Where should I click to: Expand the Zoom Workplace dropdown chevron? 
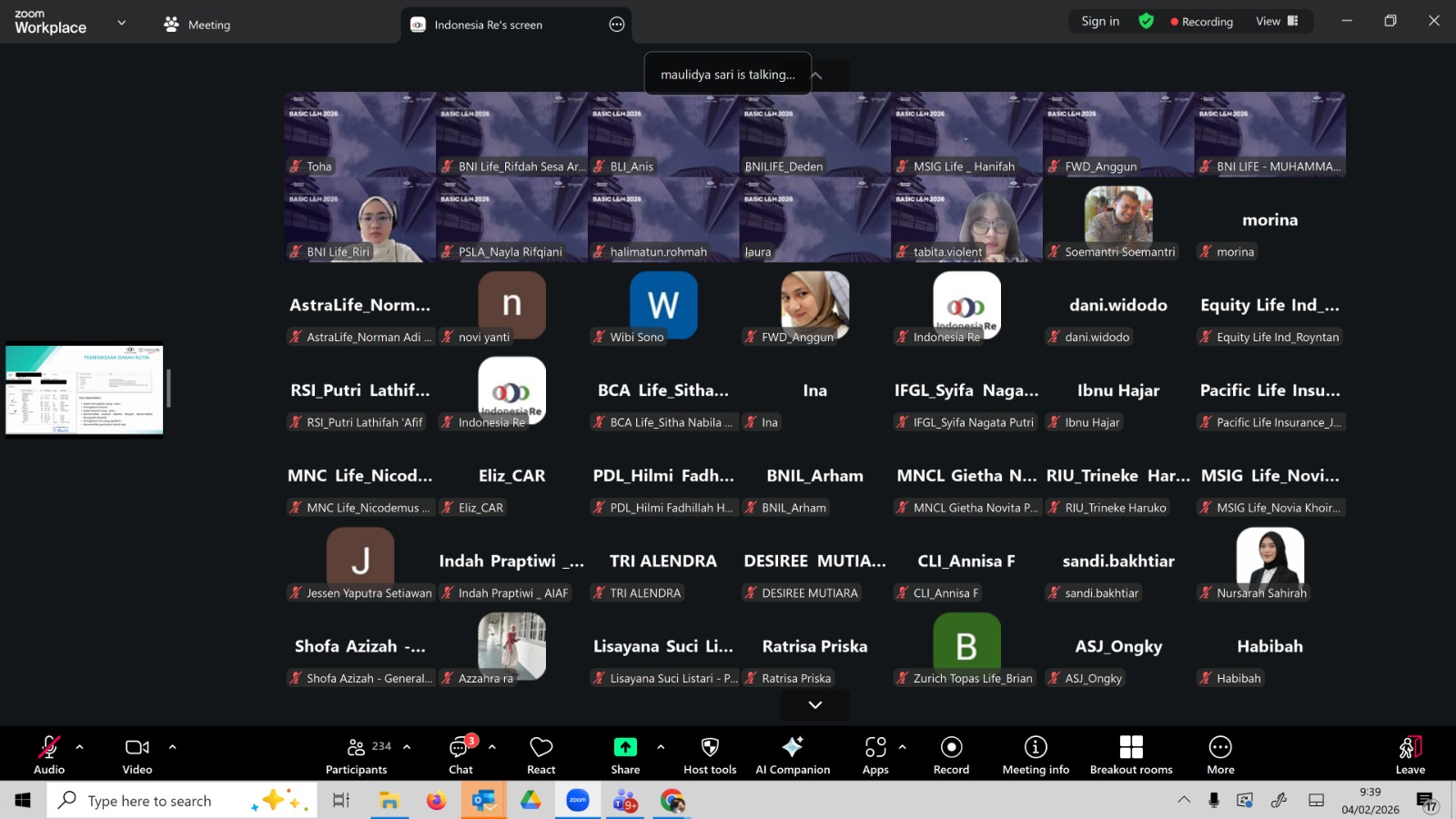(x=122, y=23)
